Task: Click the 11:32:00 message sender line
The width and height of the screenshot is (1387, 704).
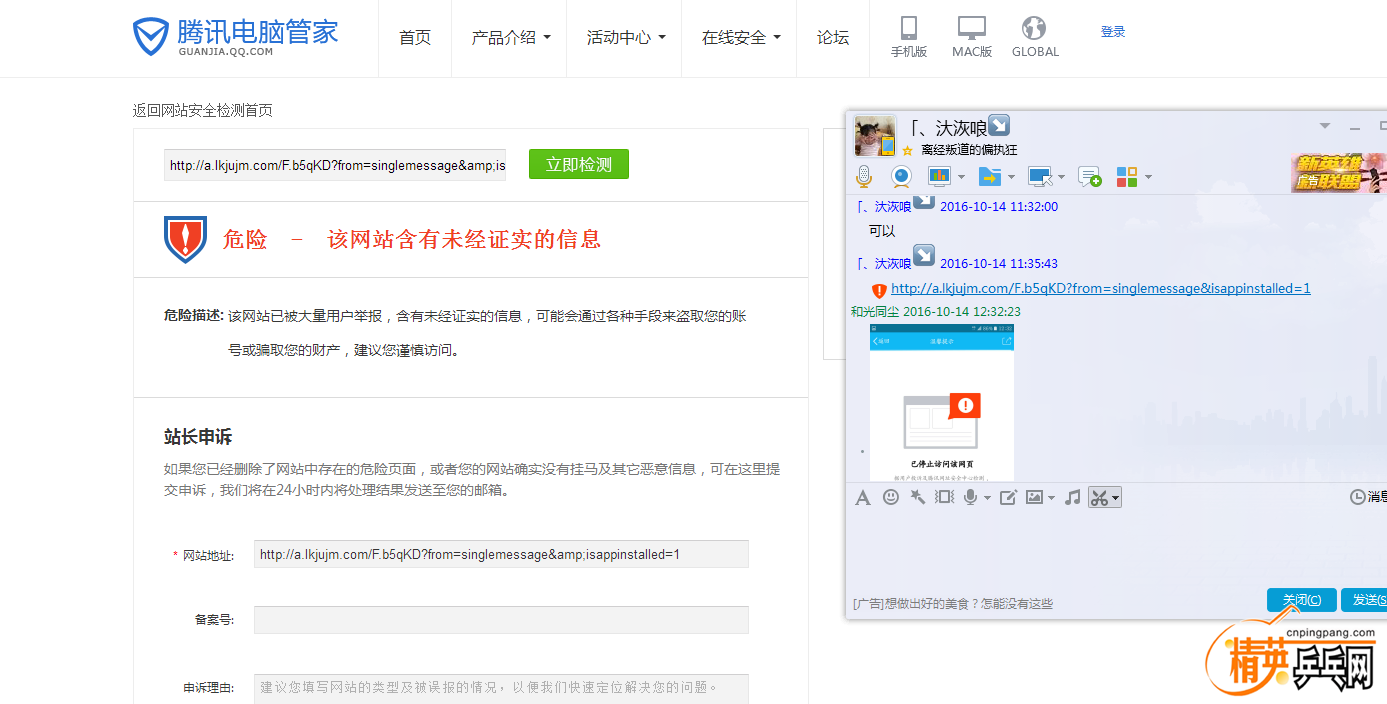Action: [x=957, y=206]
